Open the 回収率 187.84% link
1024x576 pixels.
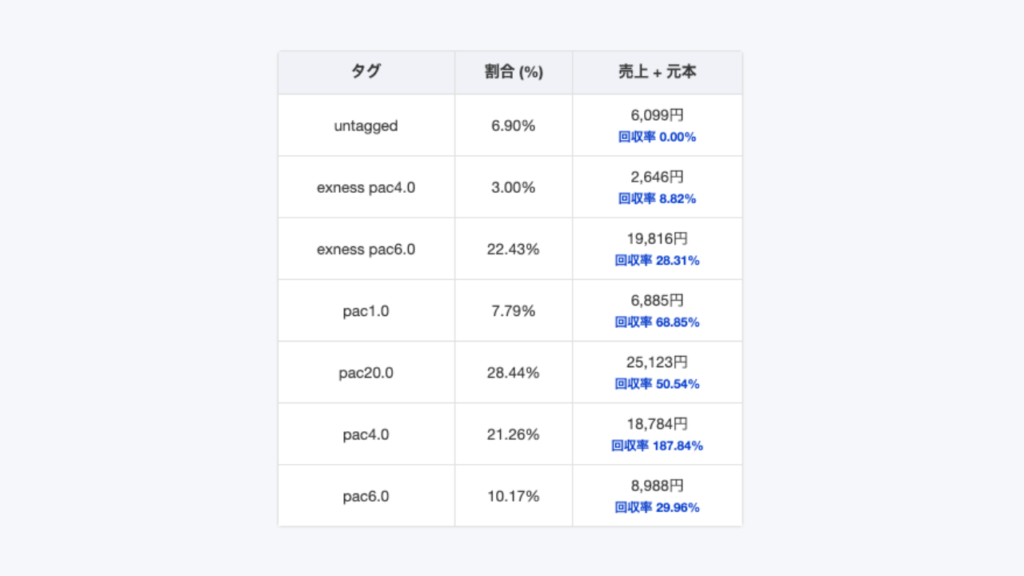[657, 446]
